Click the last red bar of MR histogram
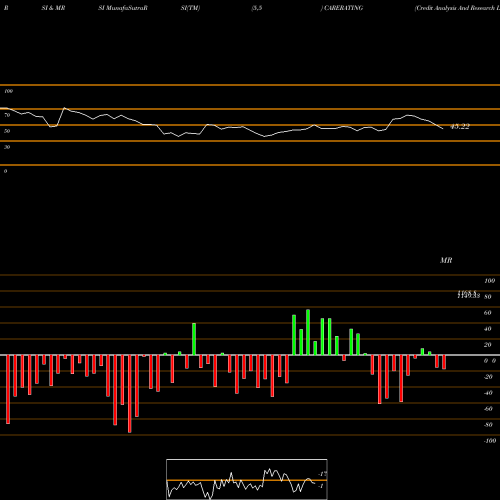Screen dimensions: 500x500 point(444,362)
